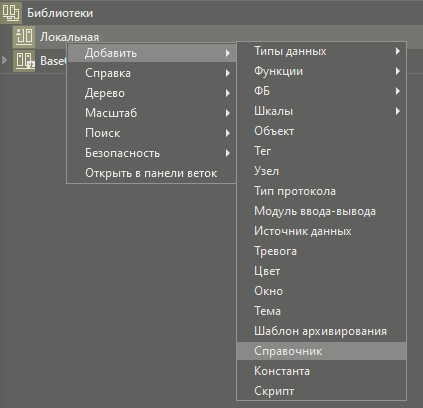Expand the ФБ submenu

pos(322,91)
